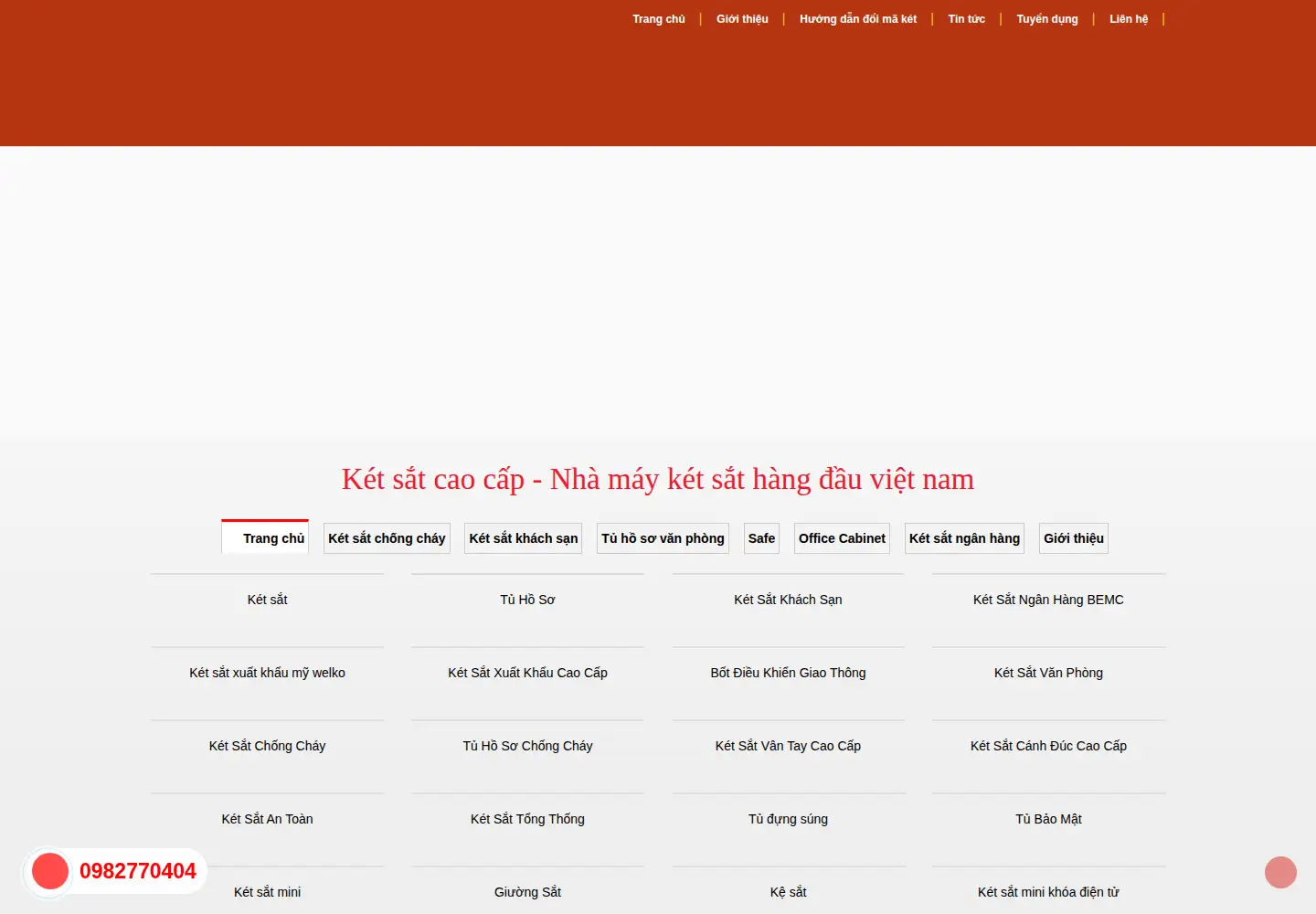Visit Bốt Điều Khiển Giao Thông category
The width and height of the screenshot is (1316, 914).
(788, 673)
